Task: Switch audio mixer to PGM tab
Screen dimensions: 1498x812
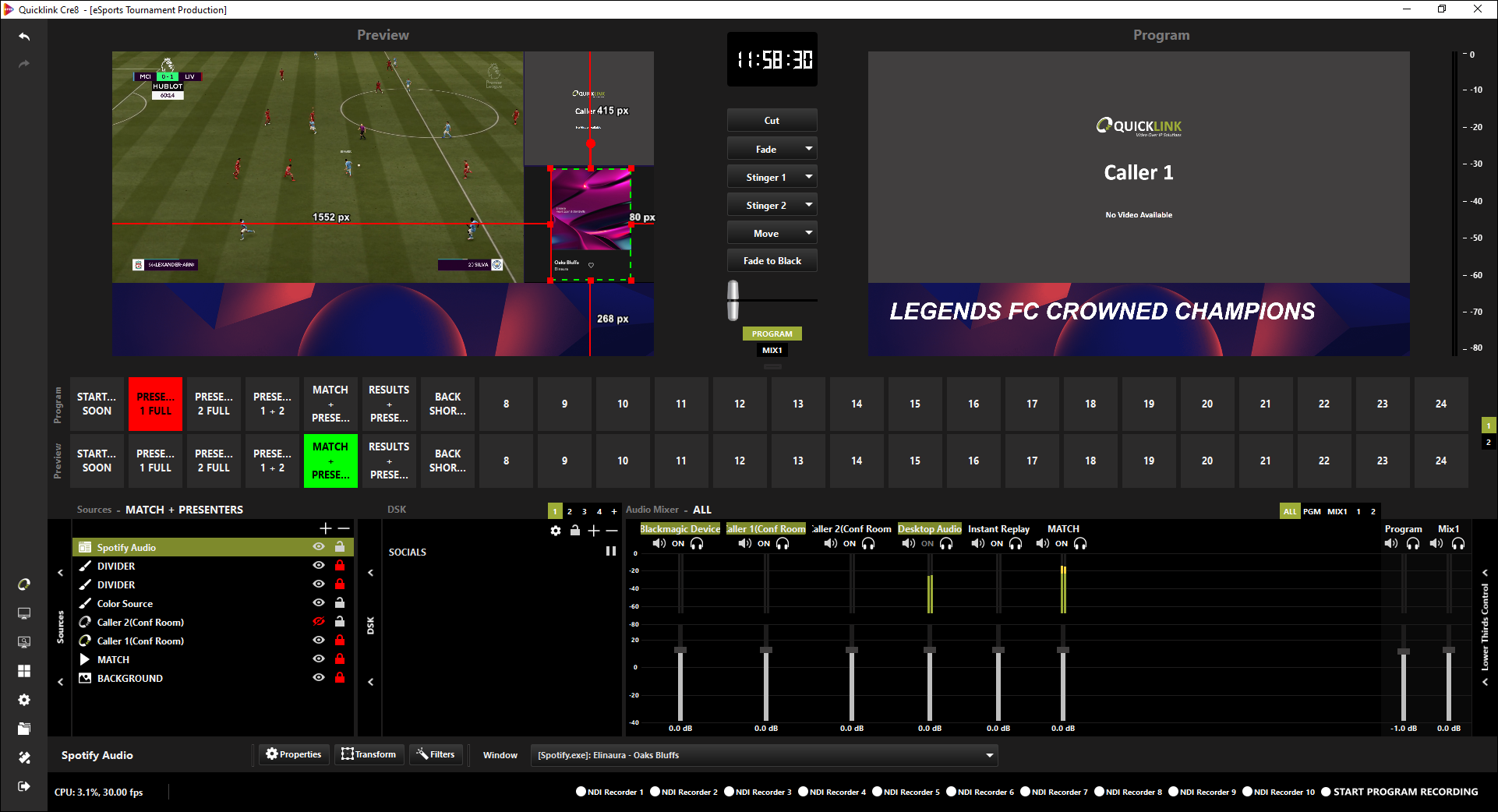Action: pos(1312,511)
